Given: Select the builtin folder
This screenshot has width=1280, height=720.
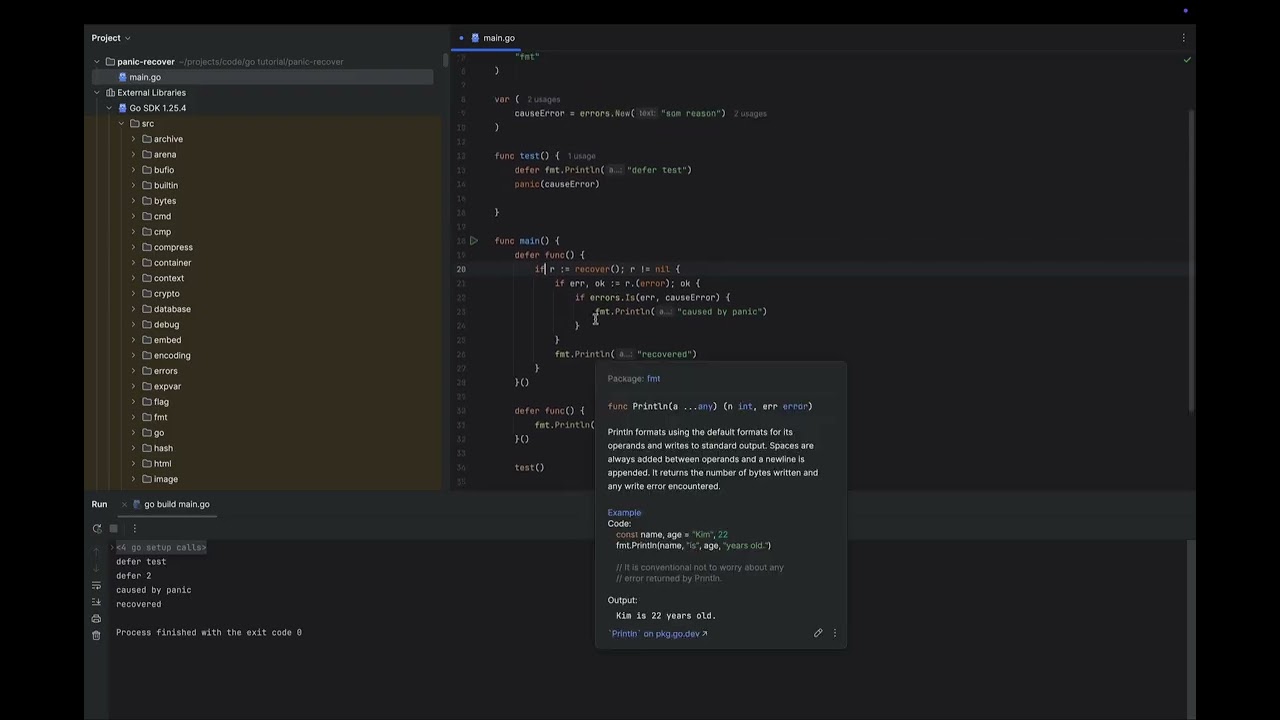Looking at the screenshot, I should (x=166, y=186).
